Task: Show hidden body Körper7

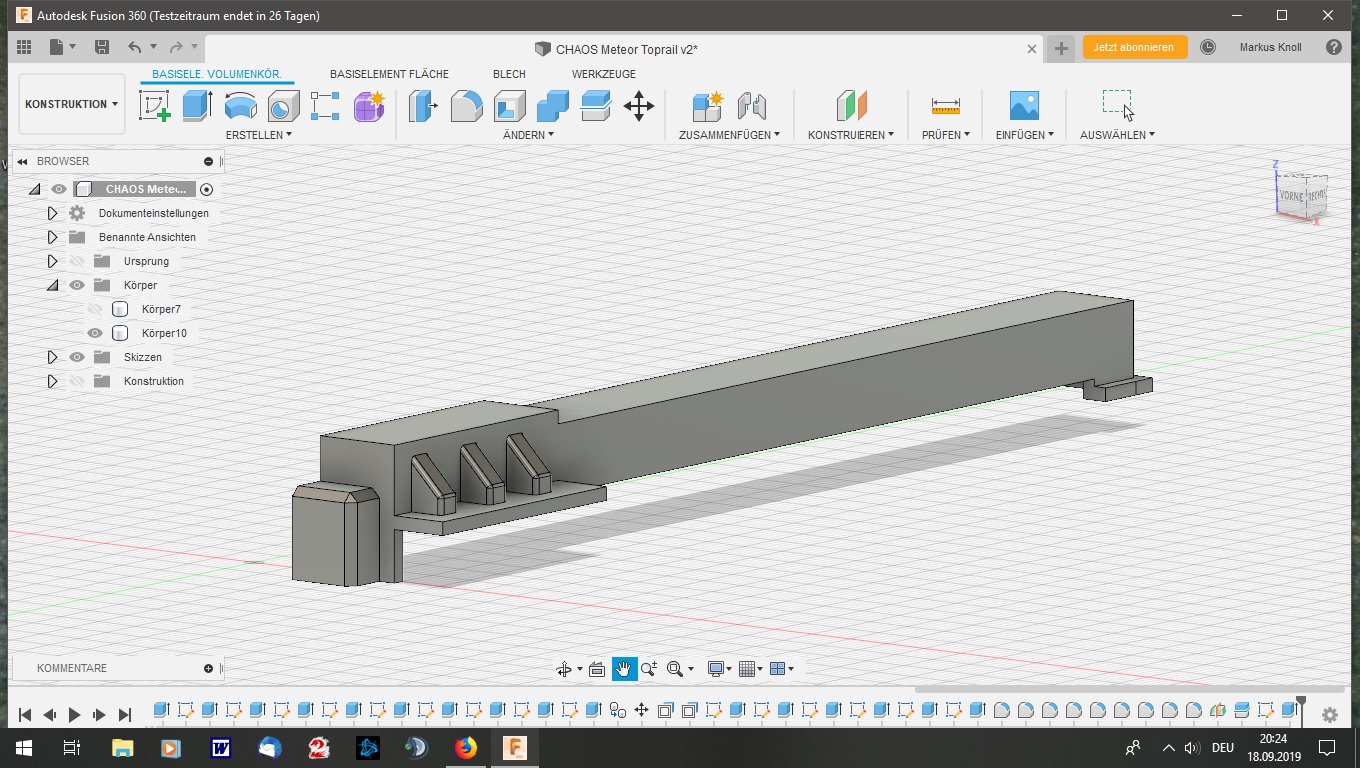Action: pyautogui.click(x=95, y=309)
